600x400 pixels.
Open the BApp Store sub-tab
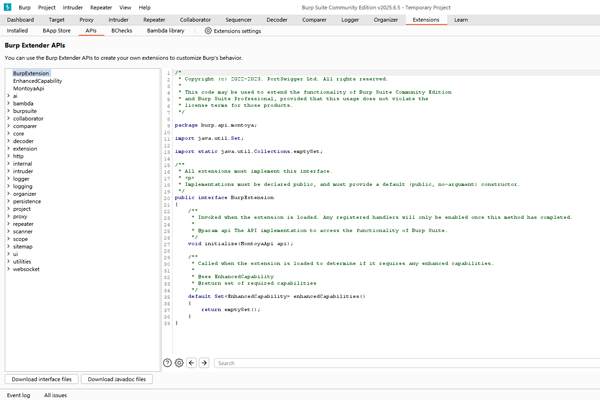(x=57, y=31)
